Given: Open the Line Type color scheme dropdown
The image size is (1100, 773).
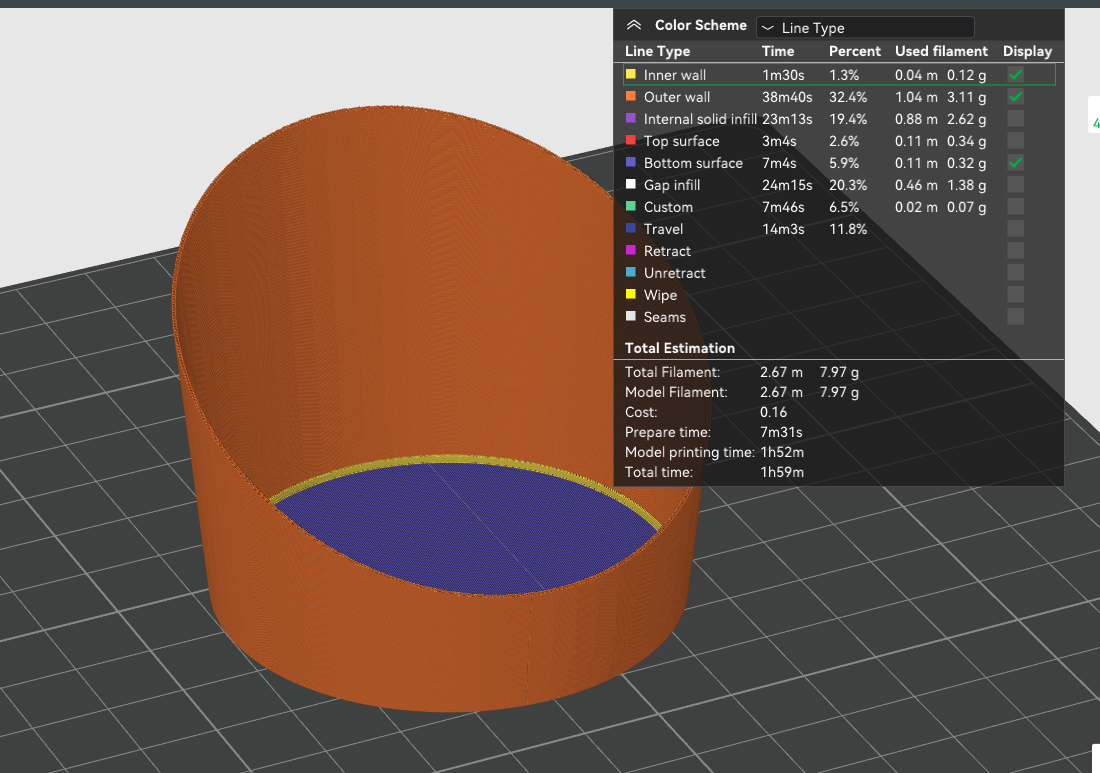Looking at the screenshot, I should click(x=865, y=28).
